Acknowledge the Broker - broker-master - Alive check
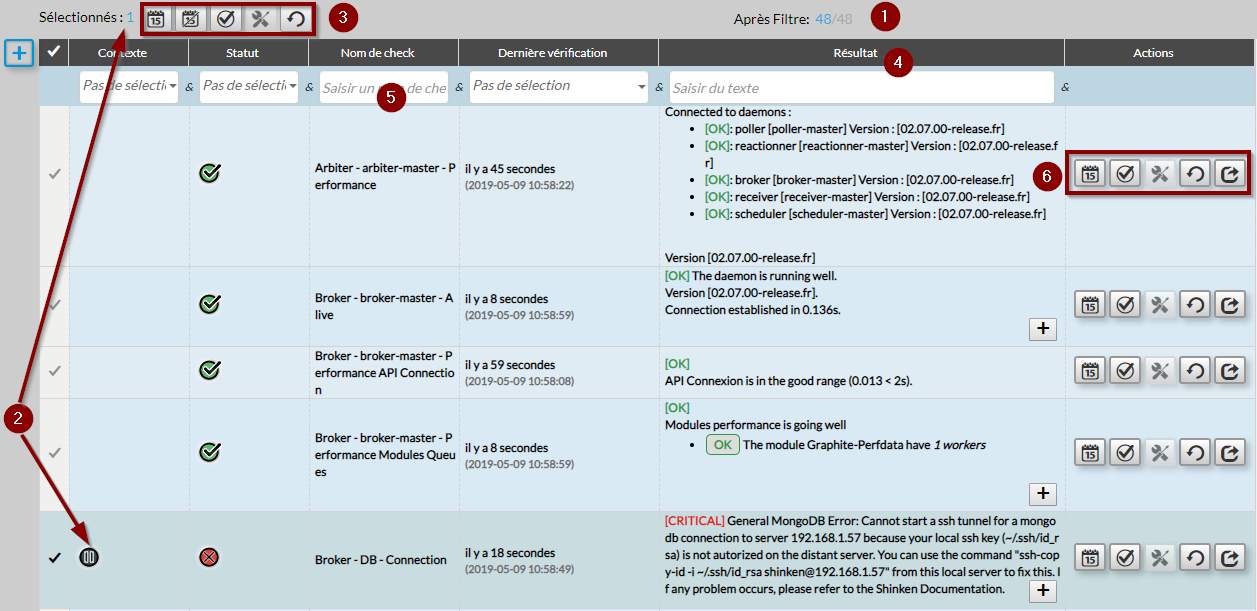Image resolution: width=1257 pixels, height=611 pixels. pos(1125,304)
